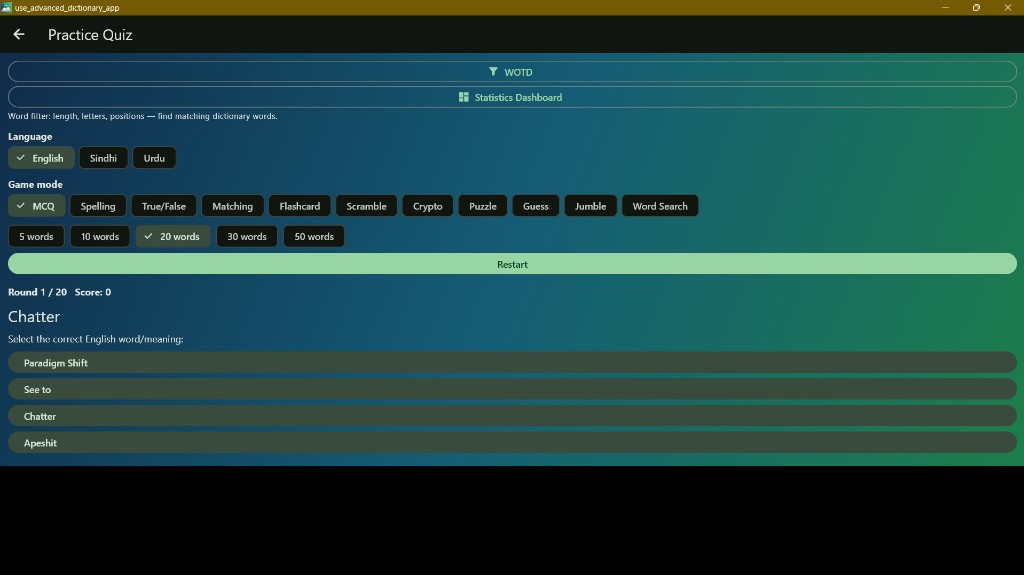
Task: Open the WOTD word filter button
Action: tap(512, 72)
